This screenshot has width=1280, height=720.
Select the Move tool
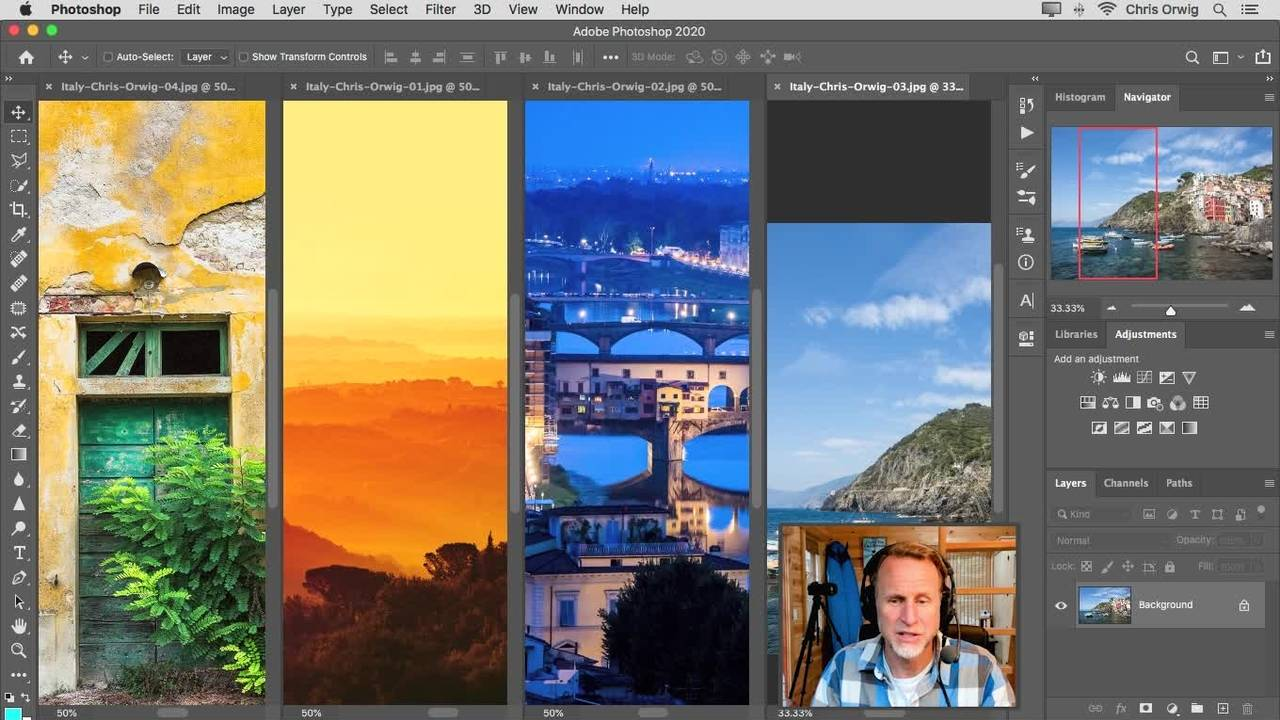pos(19,112)
